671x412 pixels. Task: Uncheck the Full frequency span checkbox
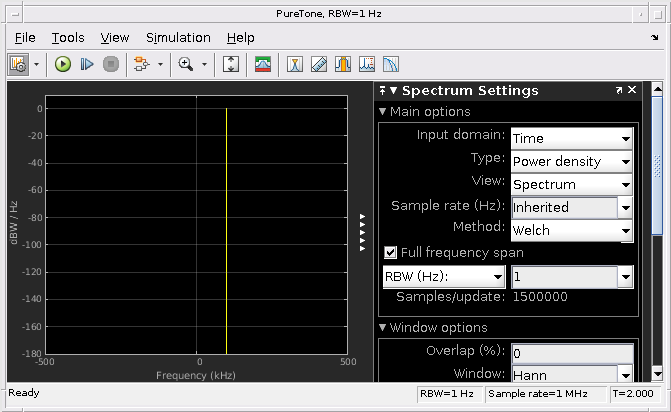pyautogui.click(x=391, y=253)
